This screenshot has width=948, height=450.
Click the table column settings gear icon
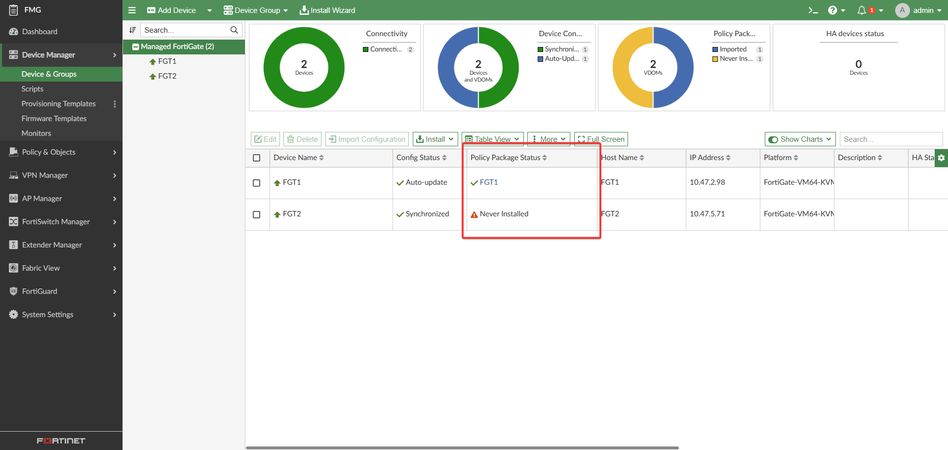coord(941,158)
